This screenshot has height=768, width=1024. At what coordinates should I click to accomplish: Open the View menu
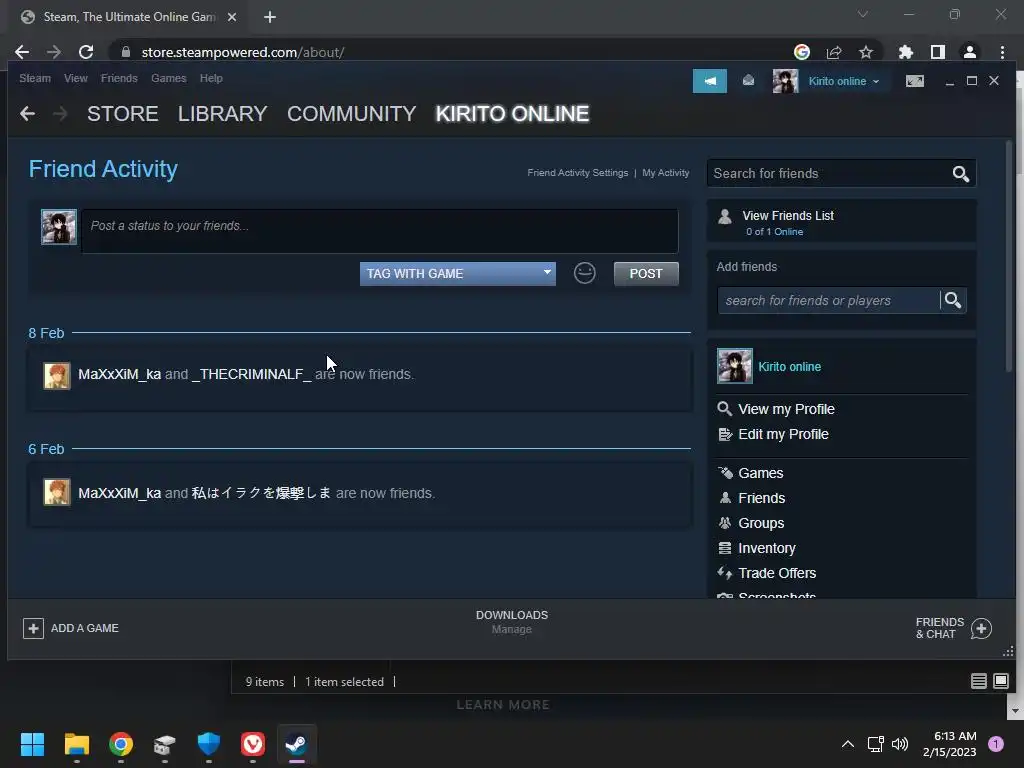[76, 78]
